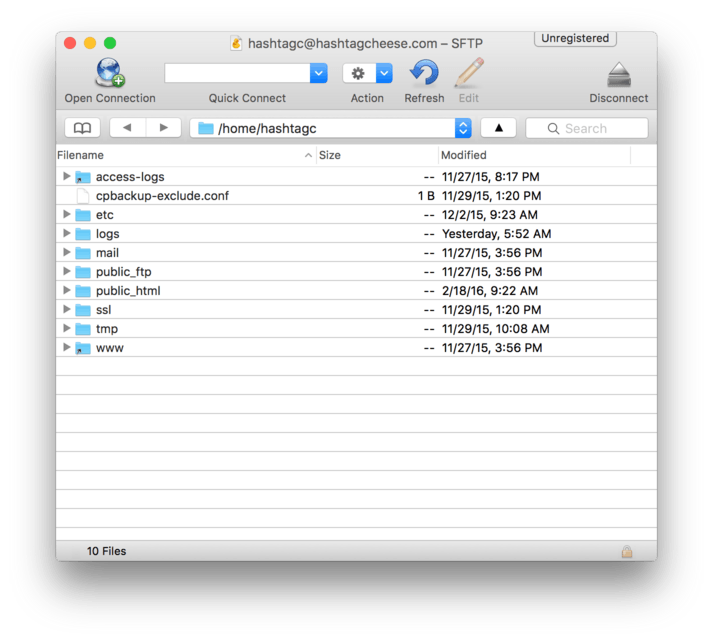Image resolution: width=713 pixels, height=641 pixels.
Task: Click the tmp folder icon
Action: pos(83,329)
